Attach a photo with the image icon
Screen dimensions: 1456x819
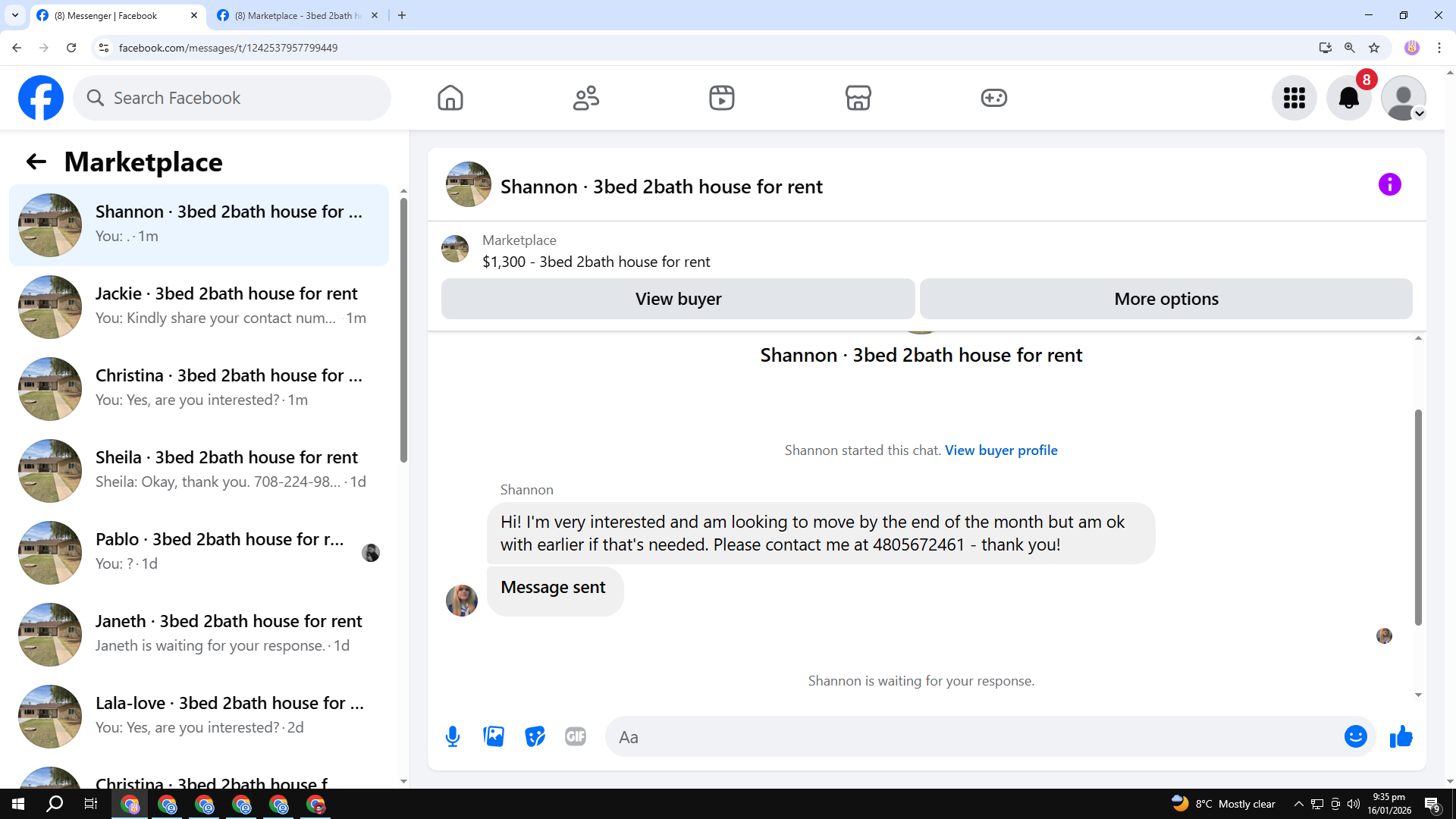494,736
